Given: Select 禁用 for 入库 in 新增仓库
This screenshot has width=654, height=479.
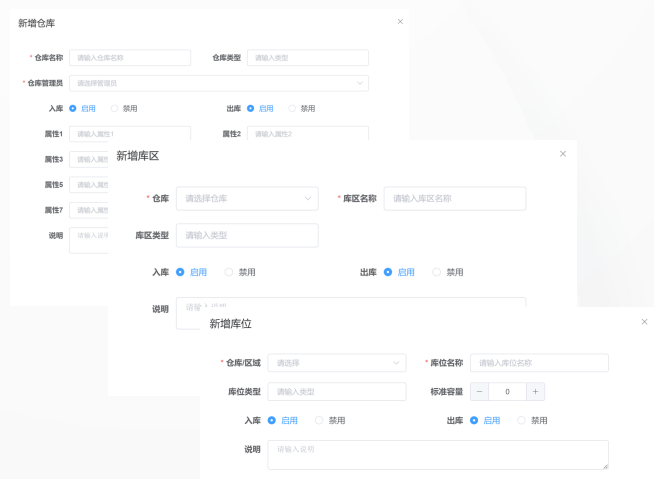Looking at the screenshot, I should [115, 108].
